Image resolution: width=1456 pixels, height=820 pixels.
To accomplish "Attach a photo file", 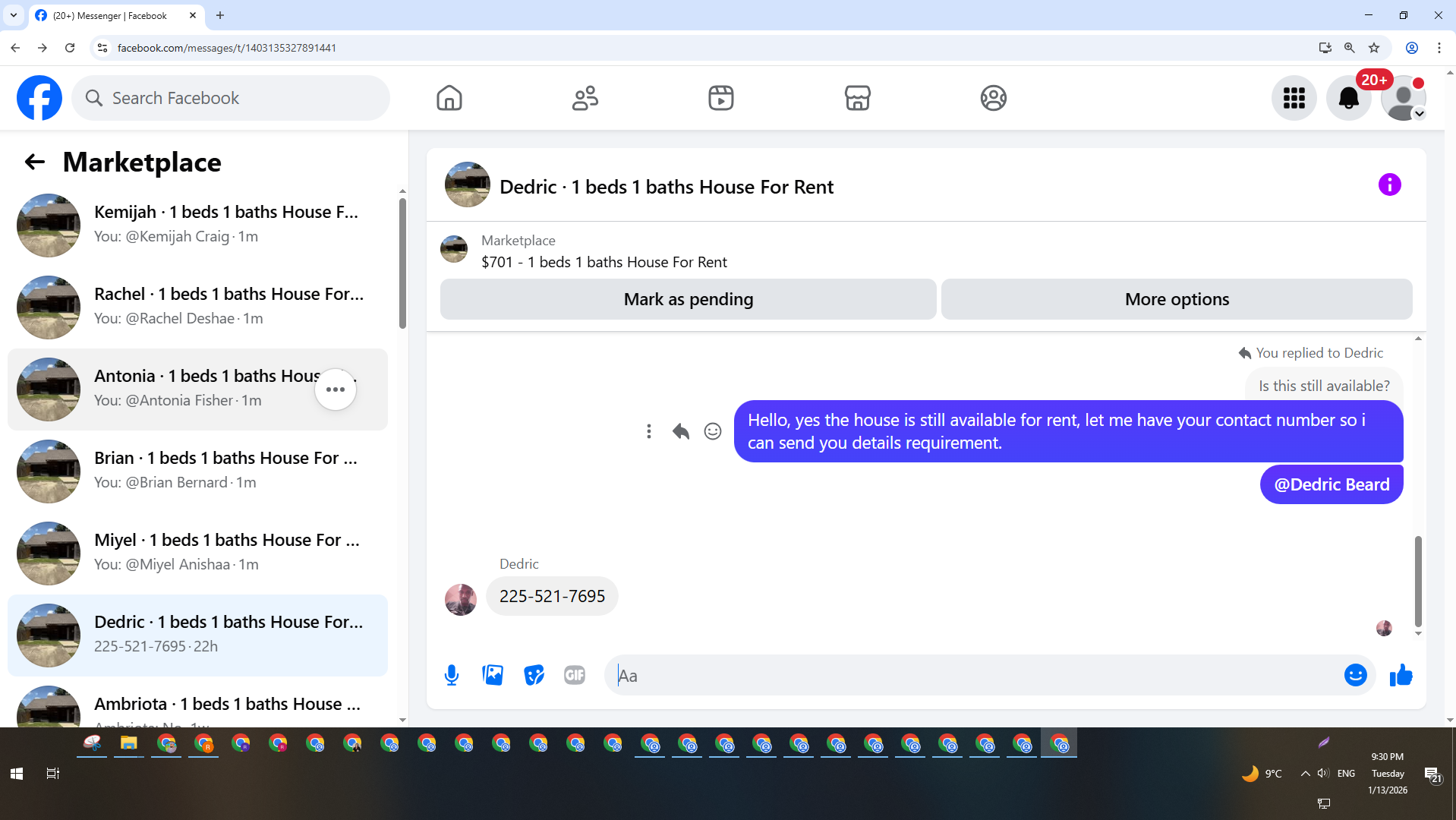I will (493, 675).
